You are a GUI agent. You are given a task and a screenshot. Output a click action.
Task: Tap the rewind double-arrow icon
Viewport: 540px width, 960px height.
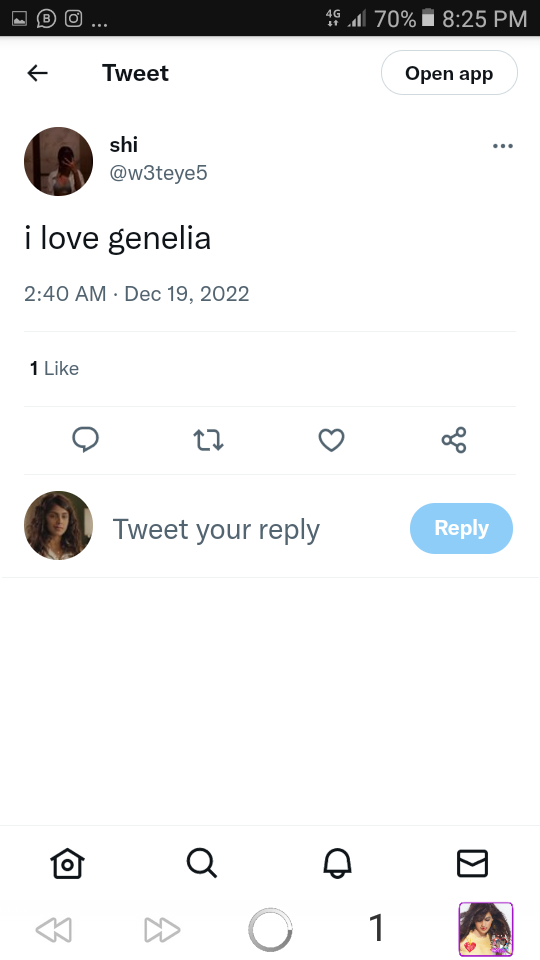click(54, 930)
